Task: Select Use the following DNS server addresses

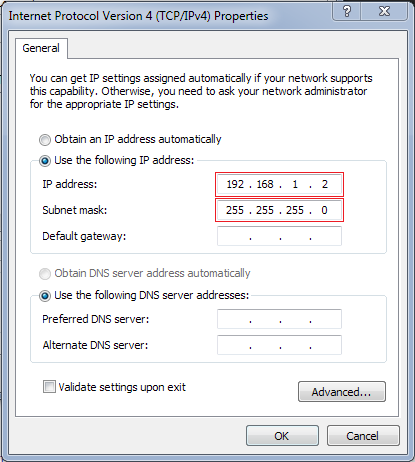Action: [x=45, y=296]
